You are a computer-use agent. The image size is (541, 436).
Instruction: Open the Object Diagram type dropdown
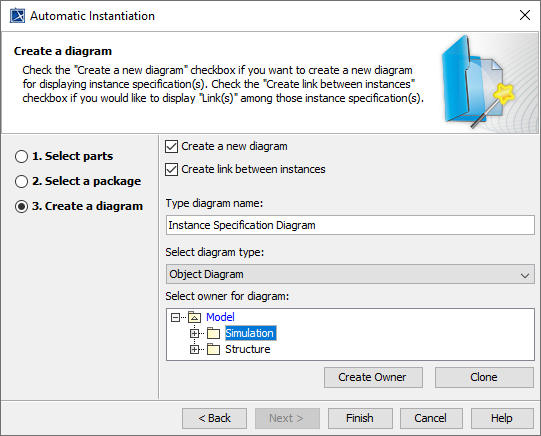350,274
